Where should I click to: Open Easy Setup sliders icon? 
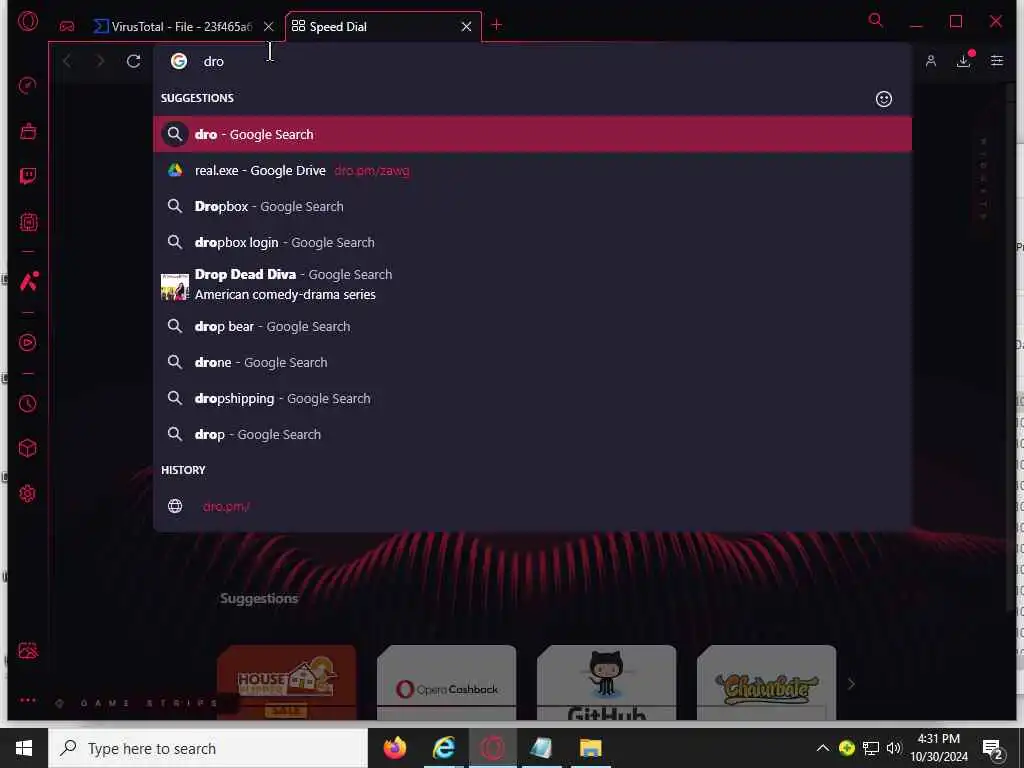pyautogui.click(x=997, y=61)
